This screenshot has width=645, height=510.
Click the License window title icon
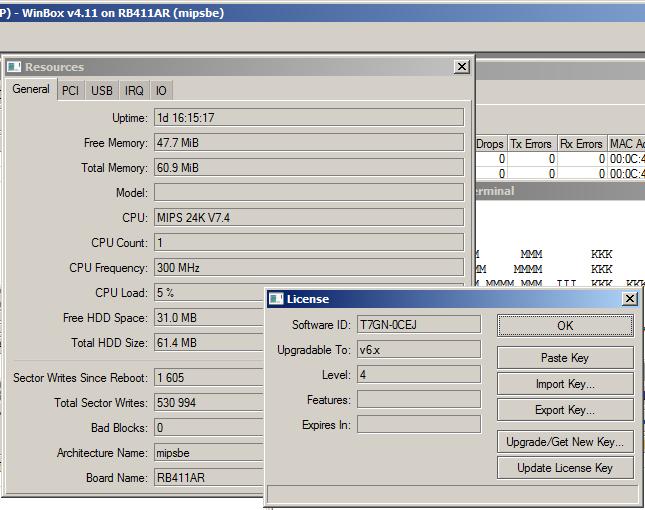coord(276,299)
